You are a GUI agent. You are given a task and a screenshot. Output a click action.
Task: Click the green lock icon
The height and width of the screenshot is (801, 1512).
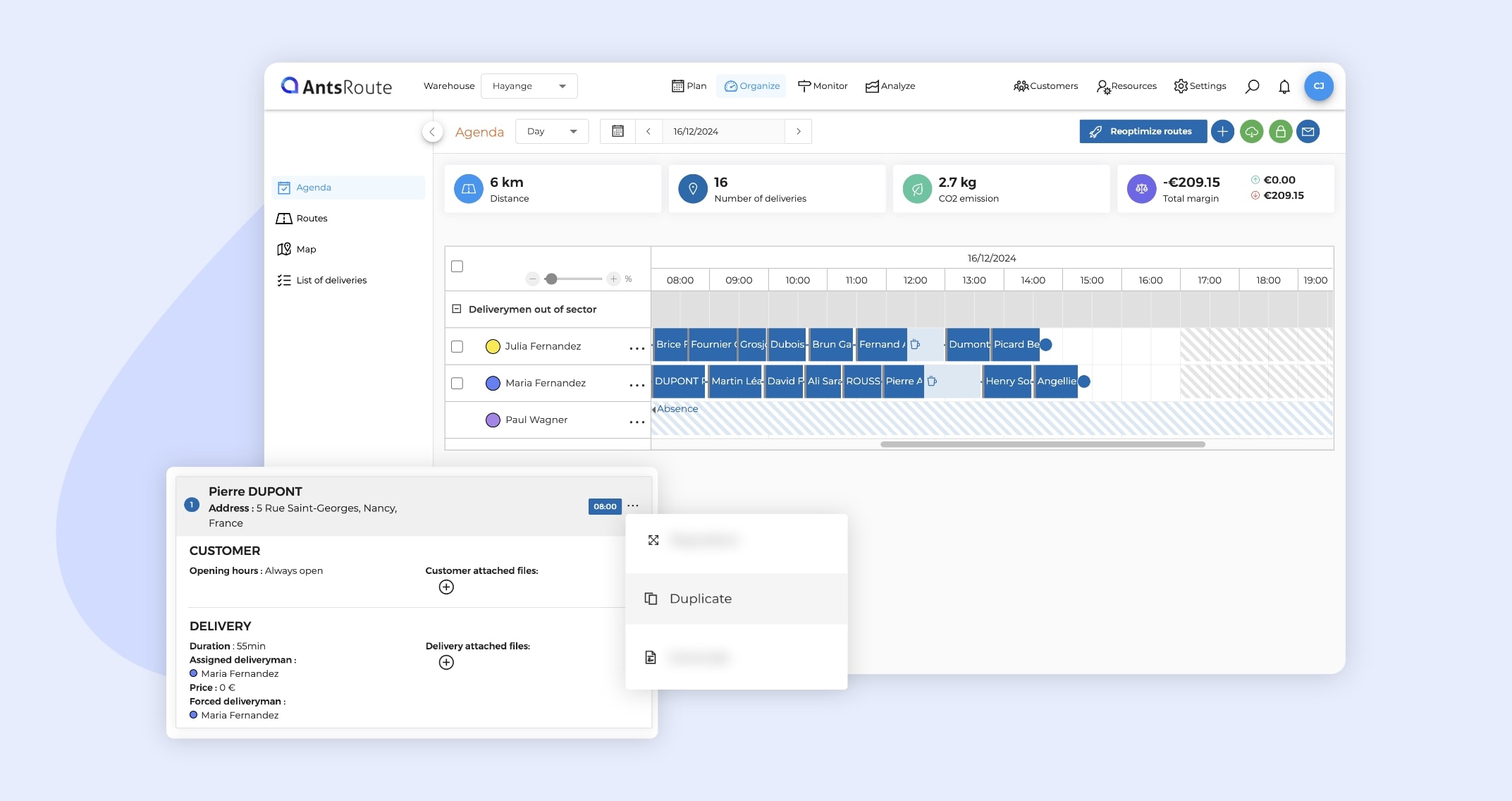(1280, 132)
